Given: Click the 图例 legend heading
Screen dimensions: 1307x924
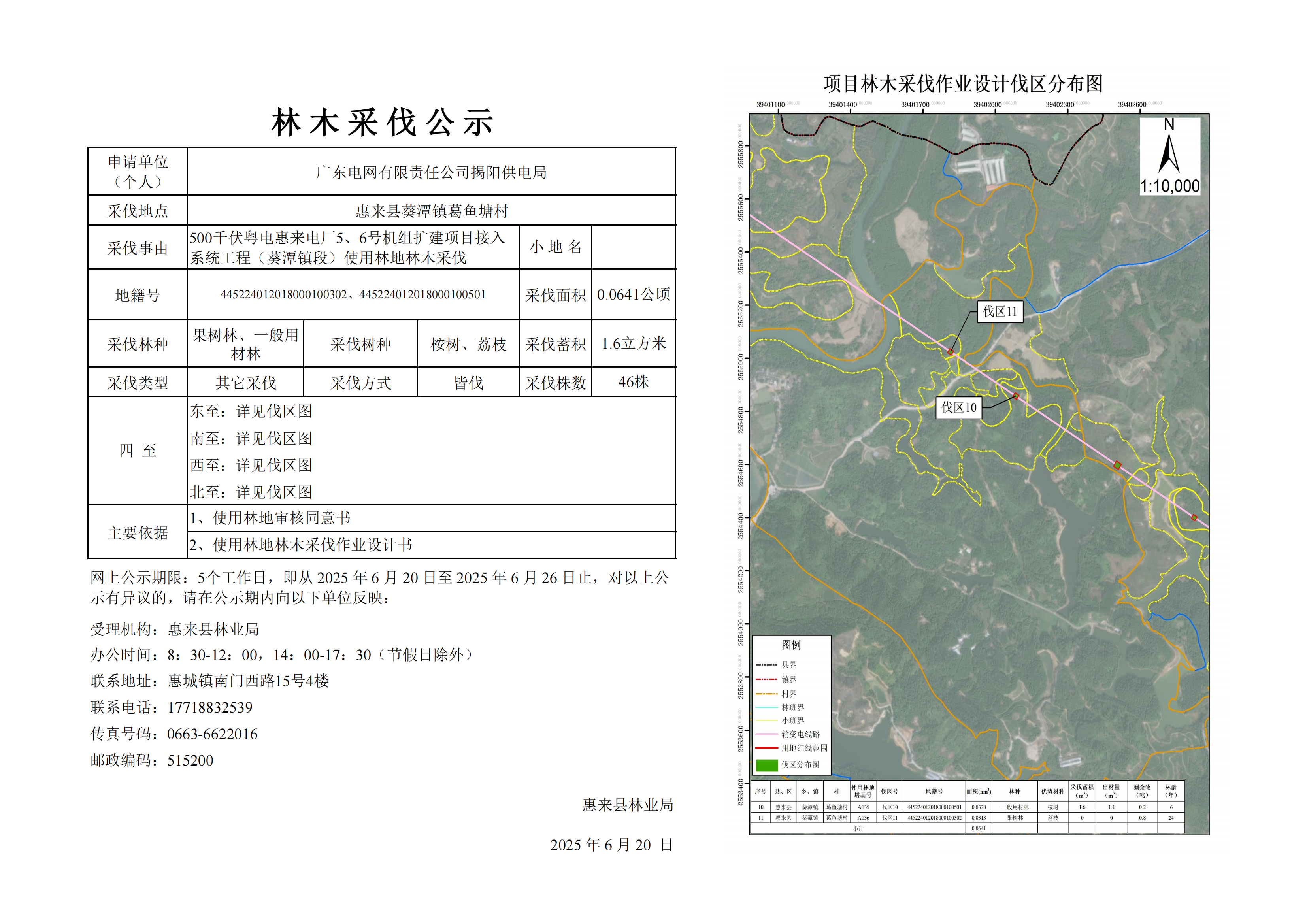Looking at the screenshot, I should 791,645.
